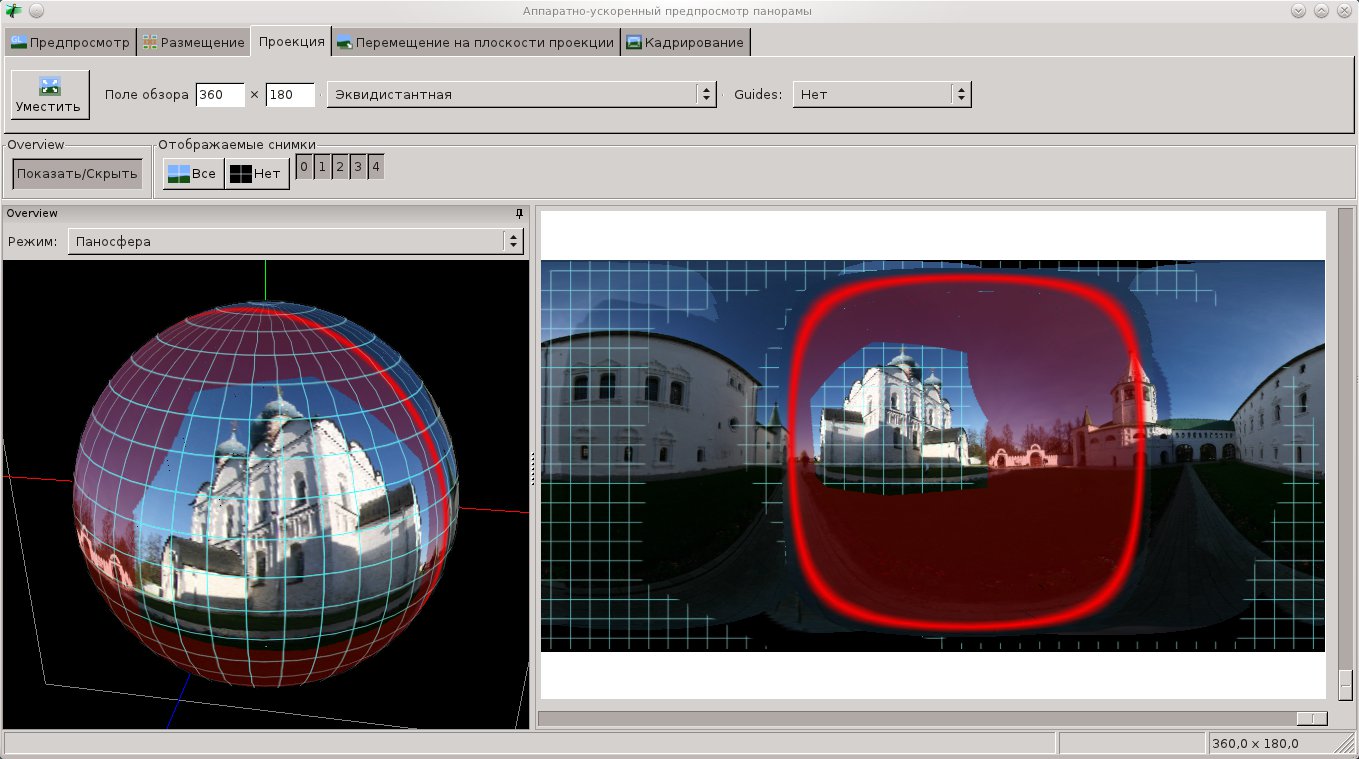Expand the Режим Паносфера mode dropdown
Viewport: 1359px width, 759px height.
tap(295, 241)
